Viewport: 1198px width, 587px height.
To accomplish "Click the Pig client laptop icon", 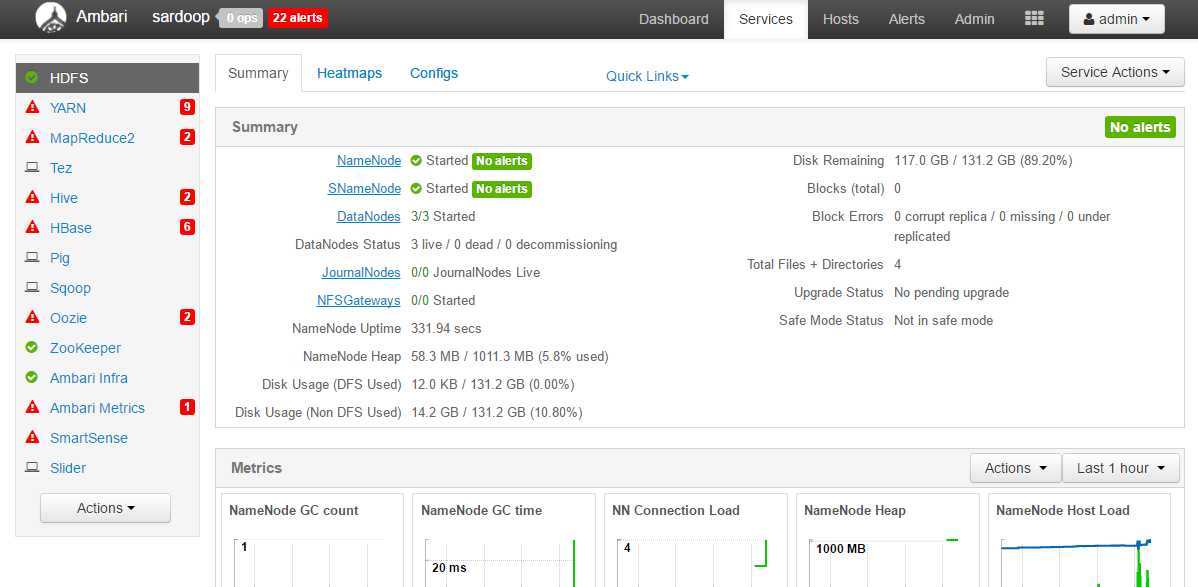I will click(x=32, y=258).
